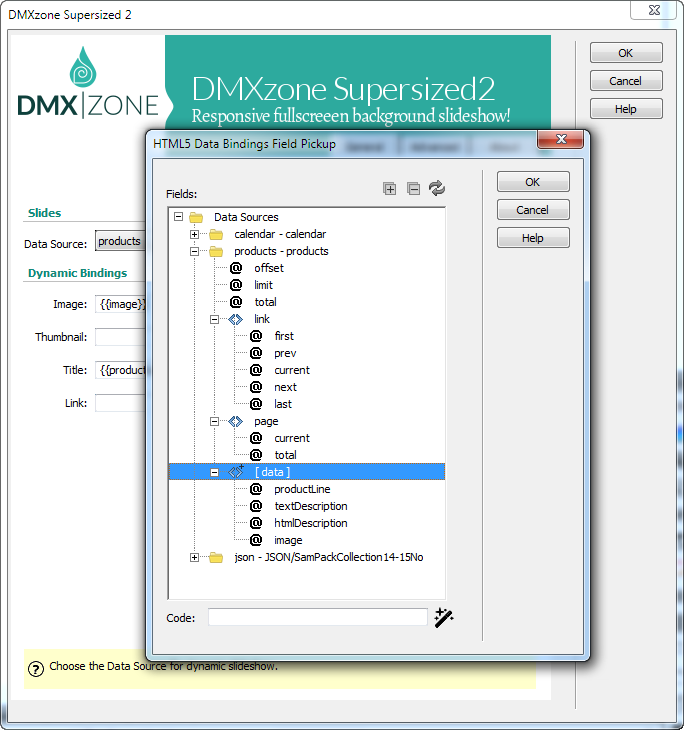Viewport: 684px width, 730px height.
Task: Click the Thumbnail binding field
Action: [x=121, y=337]
